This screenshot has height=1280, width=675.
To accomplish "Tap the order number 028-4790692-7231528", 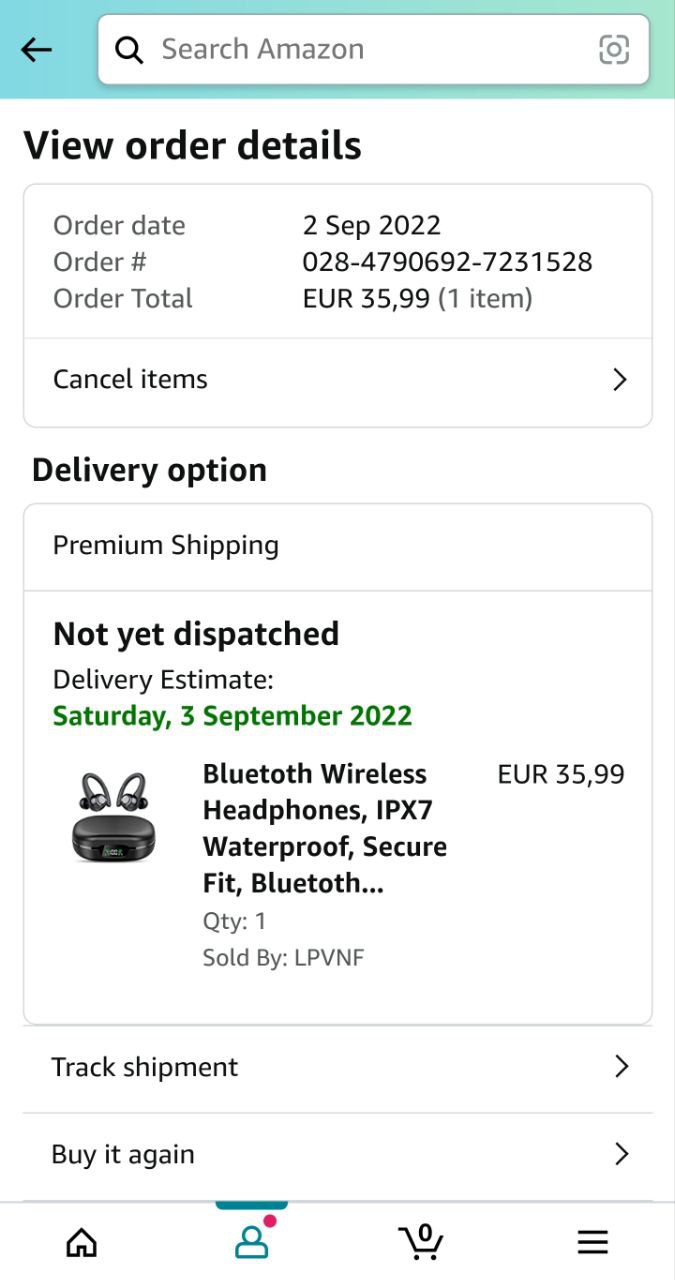I will 447,262.
